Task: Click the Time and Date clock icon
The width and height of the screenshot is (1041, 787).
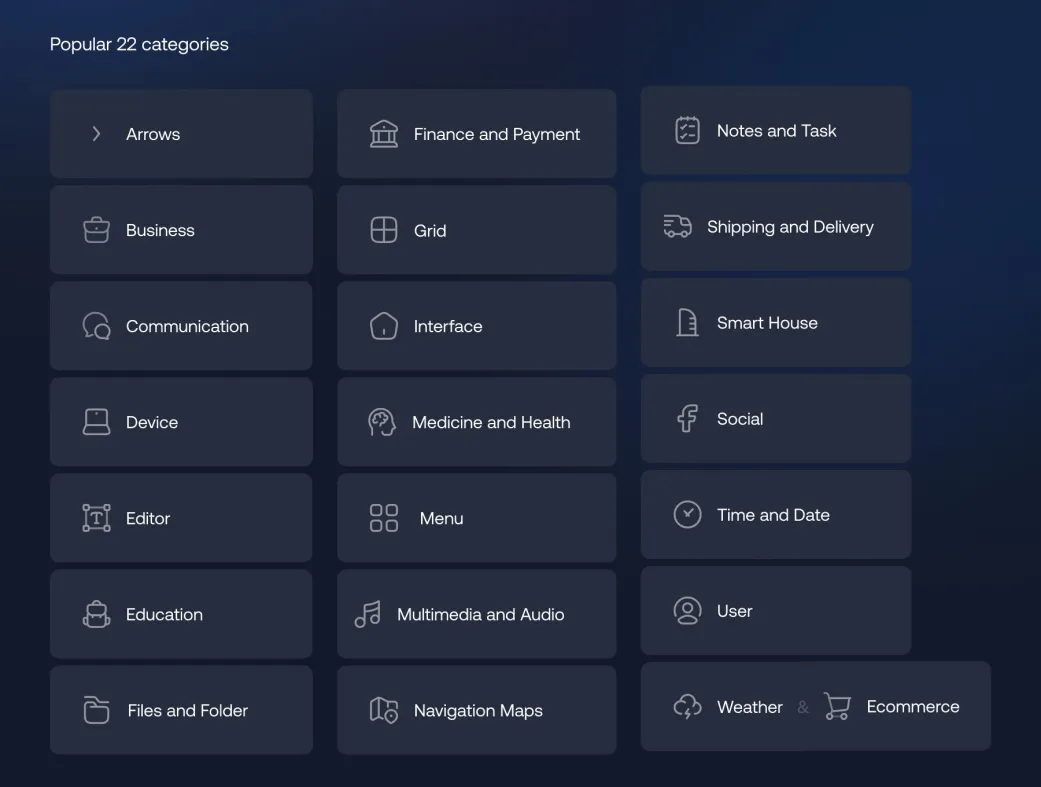Action: (687, 515)
